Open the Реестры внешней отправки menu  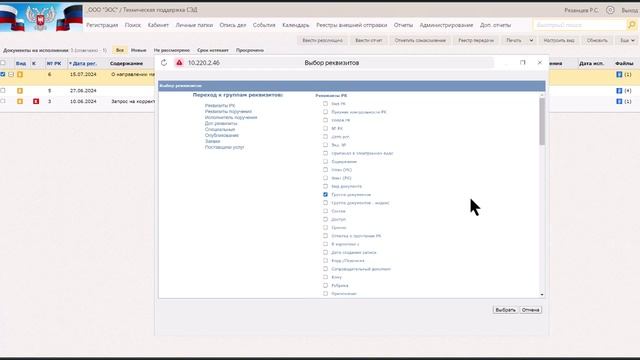pyautogui.click(x=351, y=25)
